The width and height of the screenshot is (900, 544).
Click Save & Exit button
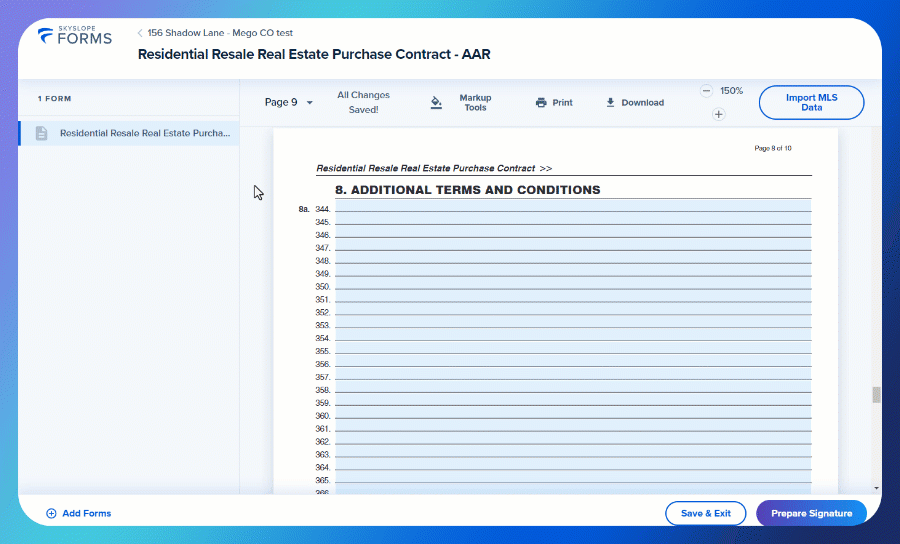705,513
